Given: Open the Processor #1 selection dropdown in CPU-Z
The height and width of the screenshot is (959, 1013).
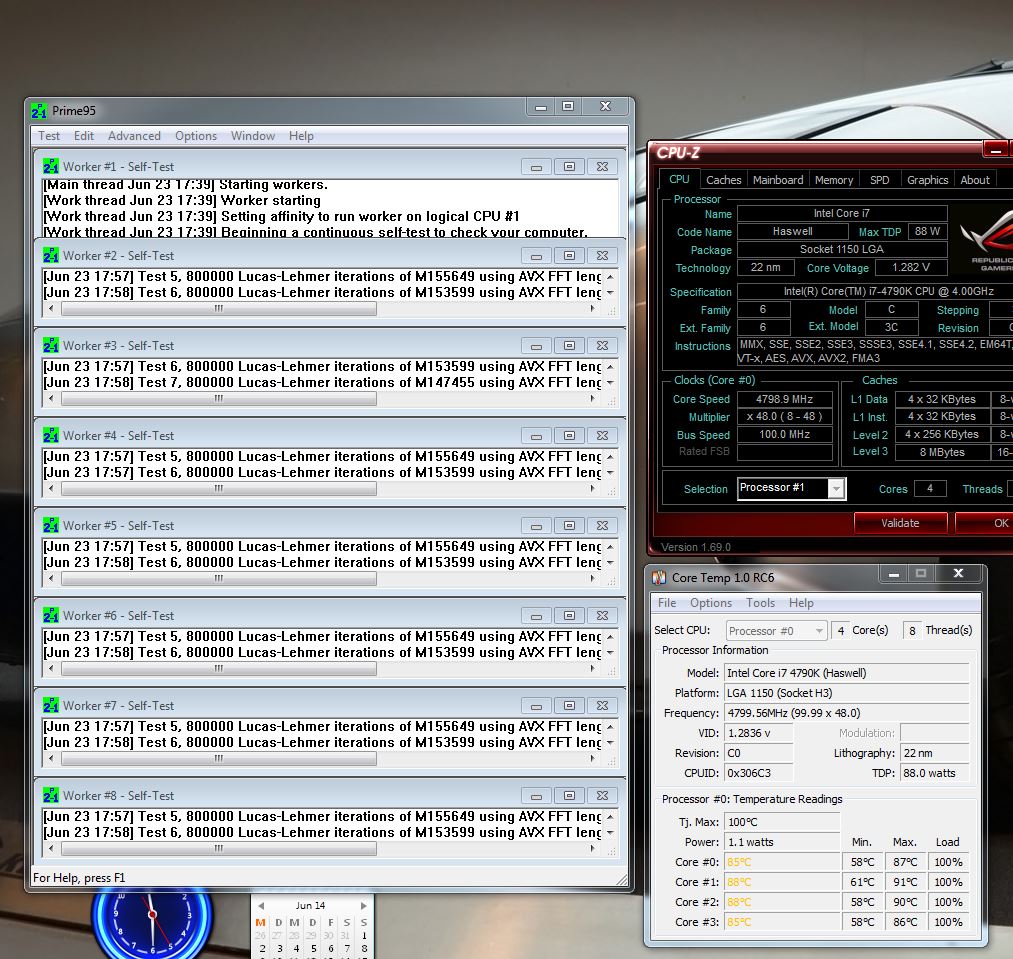Looking at the screenshot, I should pos(791,489).
